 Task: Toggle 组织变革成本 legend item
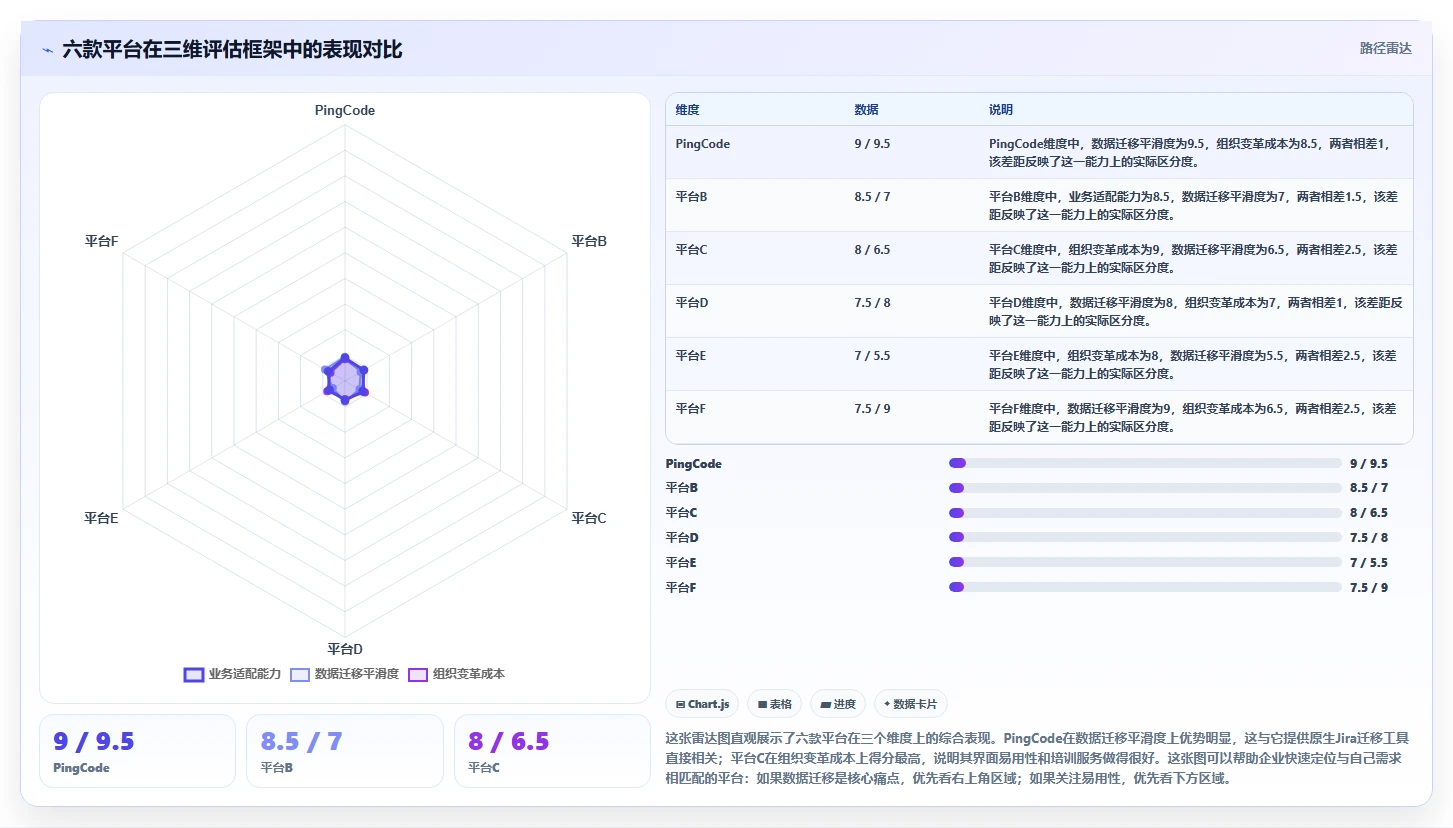(x=456, y=674)
